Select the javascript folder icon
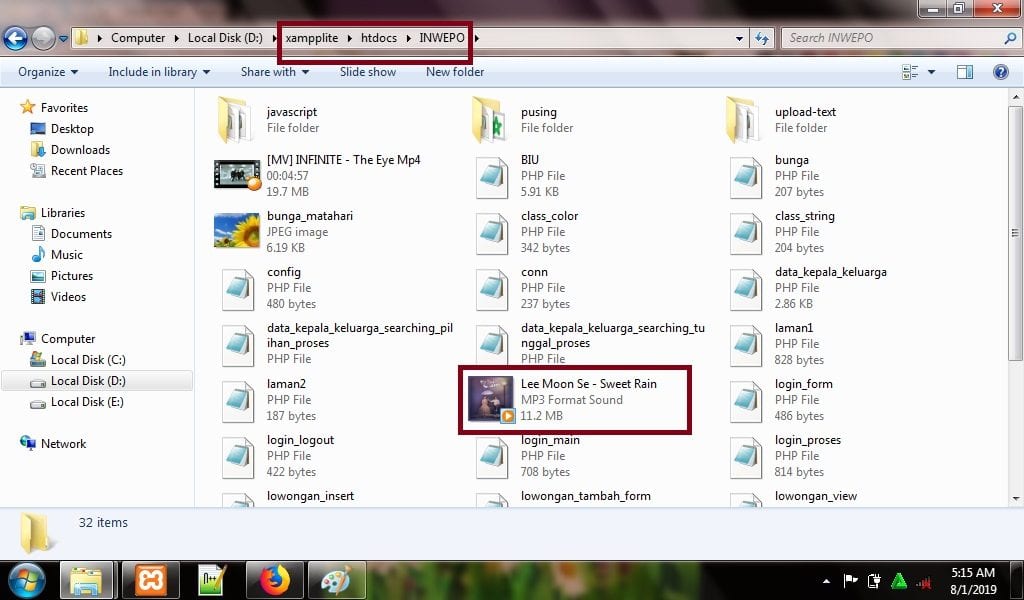Screen dimensions: 1024x600 (x=236, y=119)
